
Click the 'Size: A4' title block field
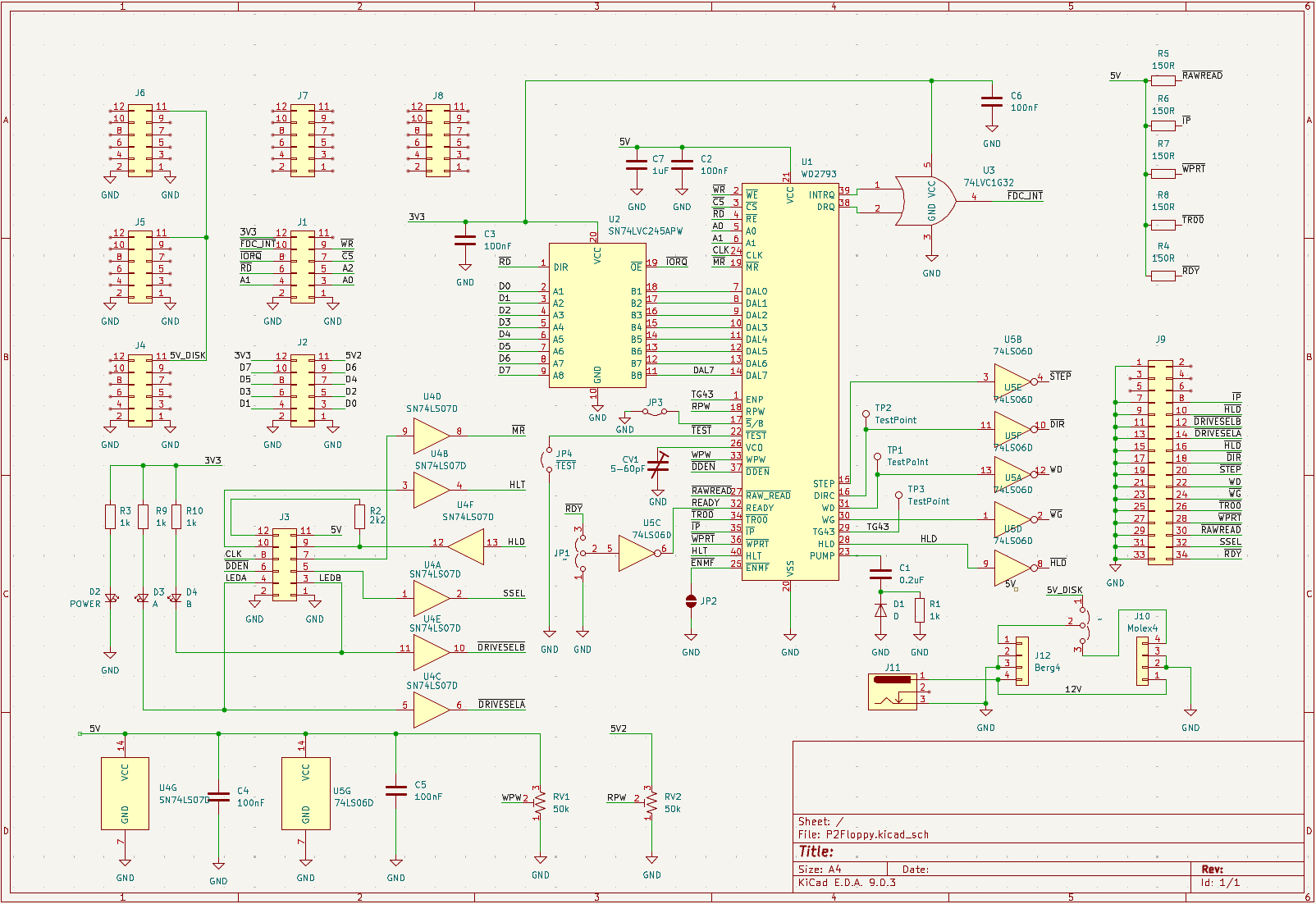820,869
